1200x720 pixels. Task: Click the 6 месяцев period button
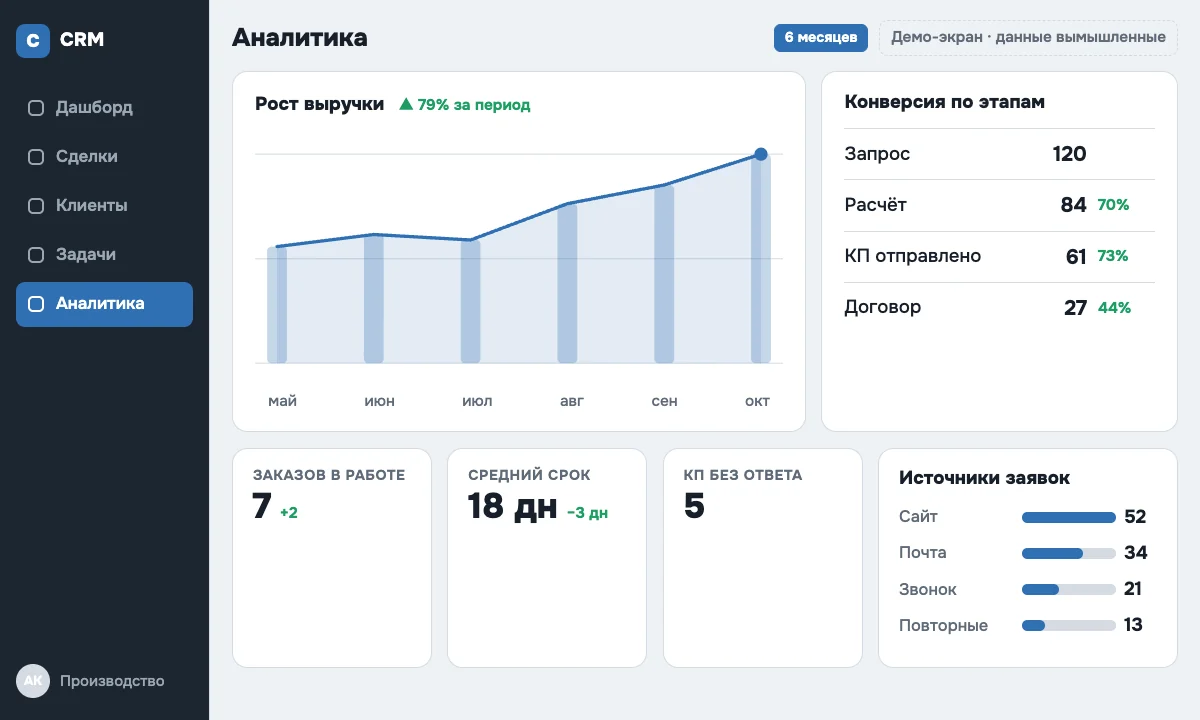820,38
